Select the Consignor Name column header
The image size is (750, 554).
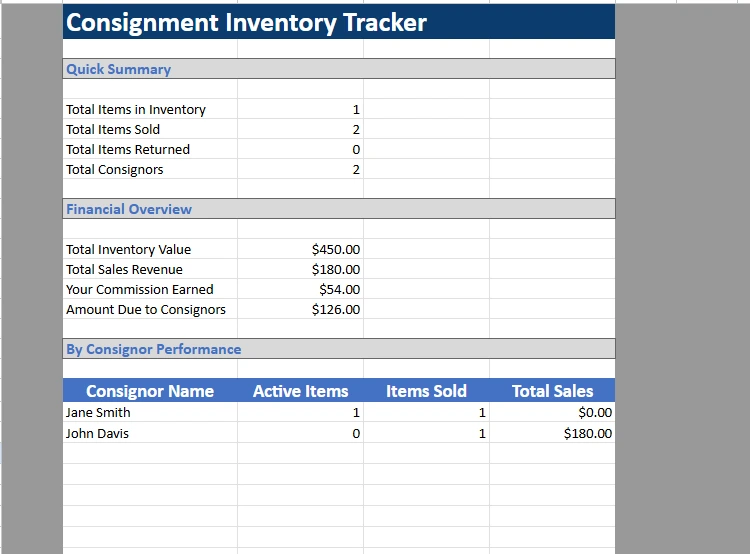[150, 391]
